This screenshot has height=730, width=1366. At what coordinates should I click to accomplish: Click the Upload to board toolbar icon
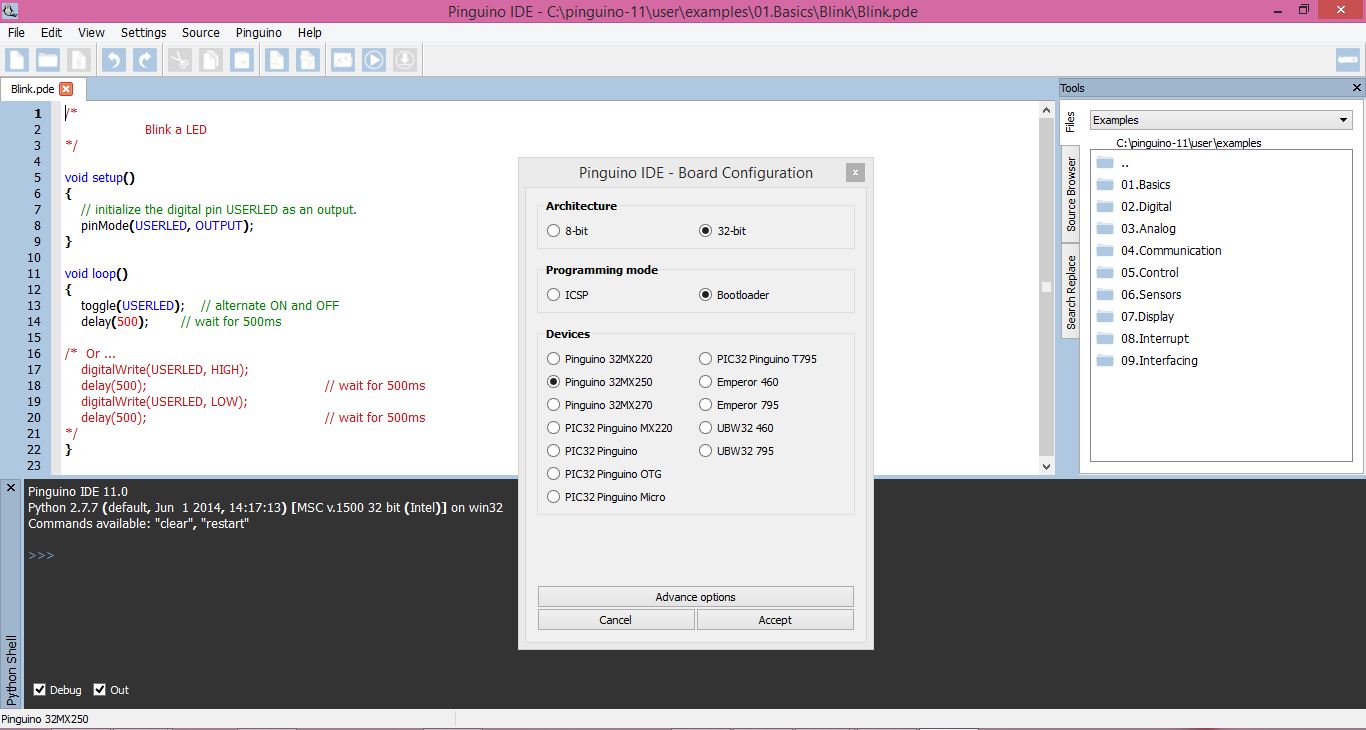[x=405, y=60]
